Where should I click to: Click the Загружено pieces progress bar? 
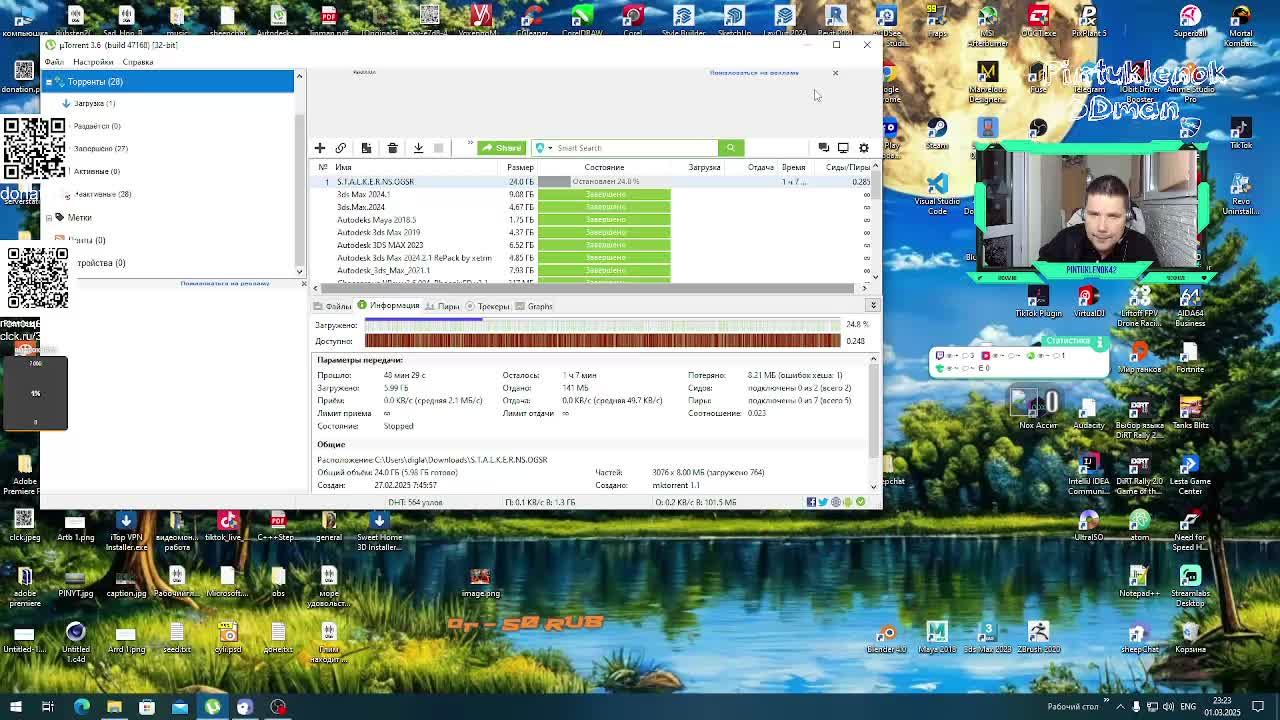point(603,325)
